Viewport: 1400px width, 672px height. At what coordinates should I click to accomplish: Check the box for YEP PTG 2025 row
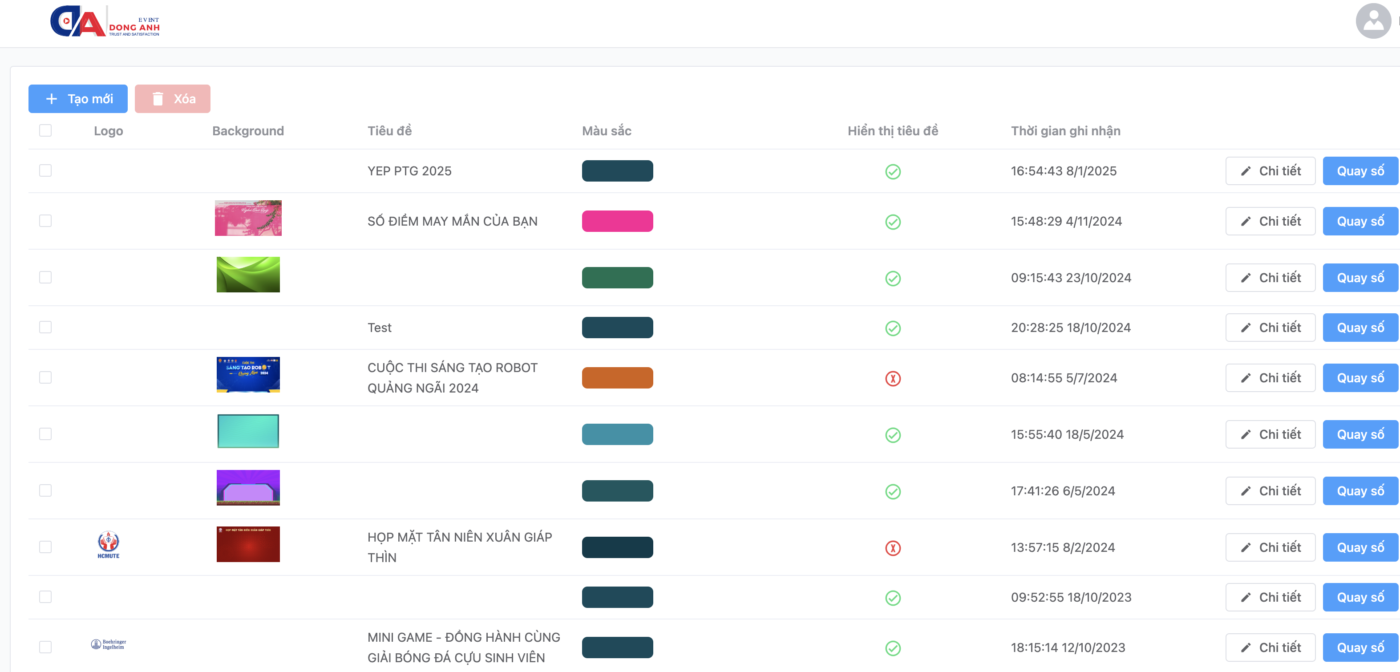[45, 171]
